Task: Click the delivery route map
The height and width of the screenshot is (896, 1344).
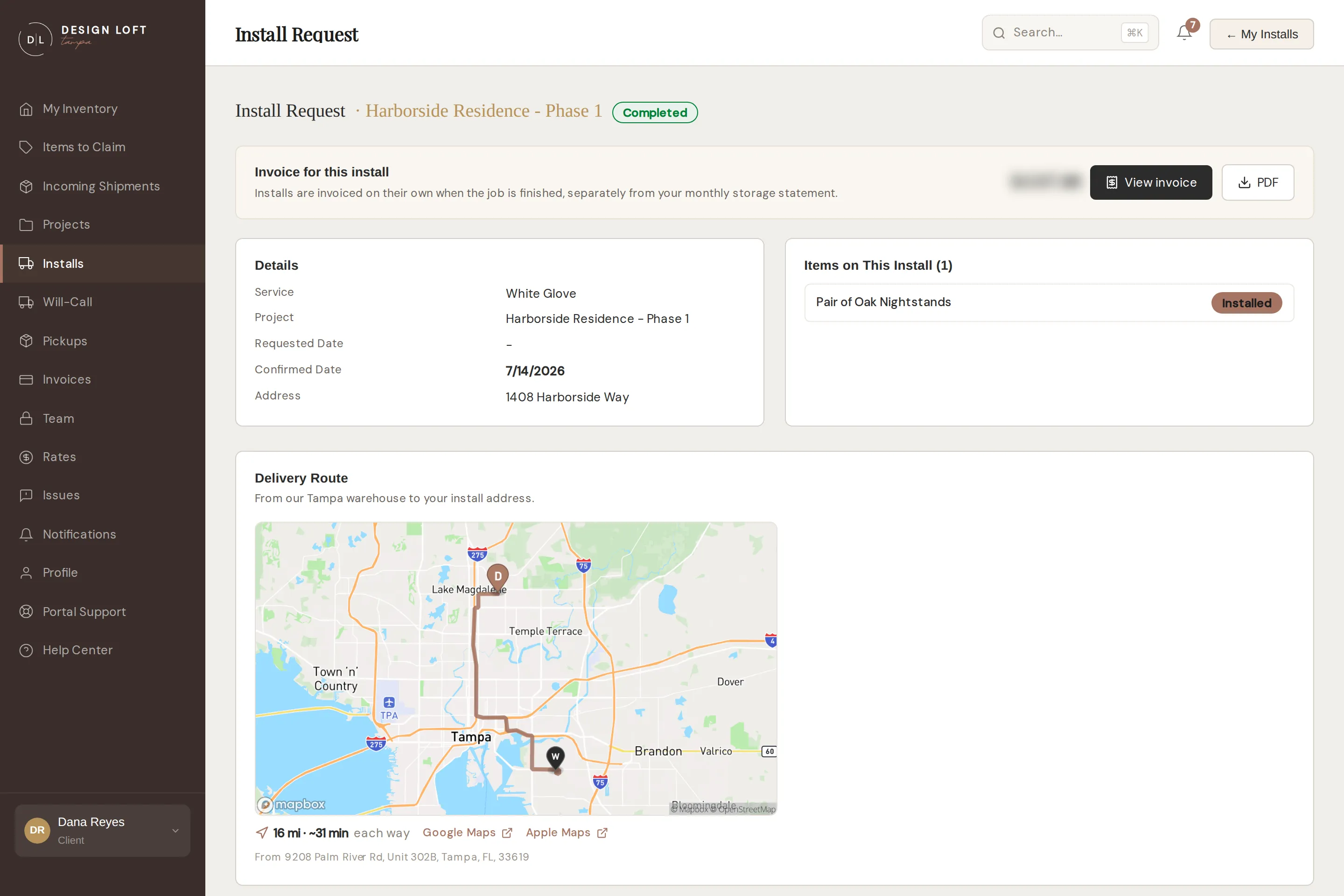Action: coord(515,668)
